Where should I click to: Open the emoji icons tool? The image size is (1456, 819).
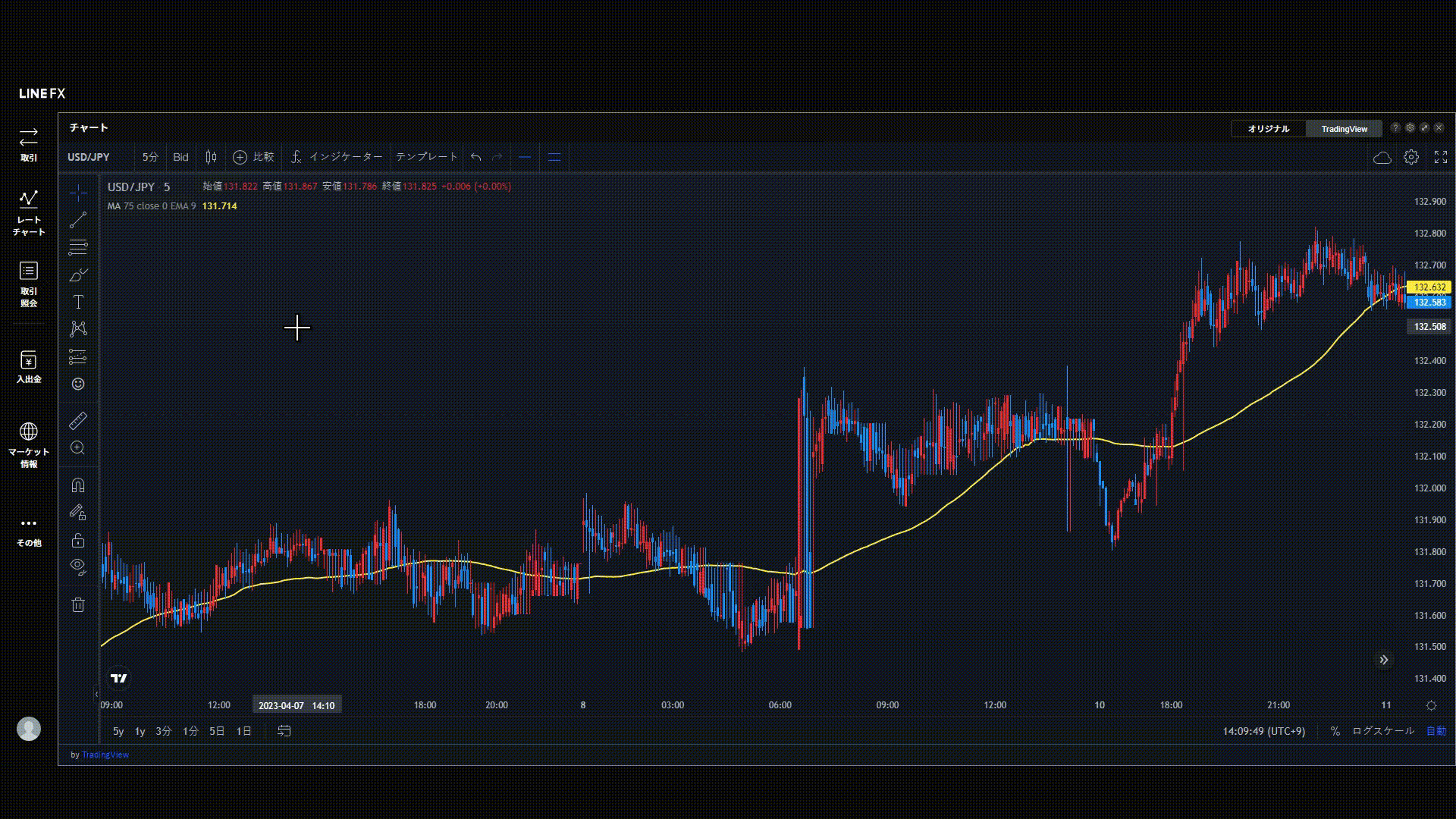(78, 384)
